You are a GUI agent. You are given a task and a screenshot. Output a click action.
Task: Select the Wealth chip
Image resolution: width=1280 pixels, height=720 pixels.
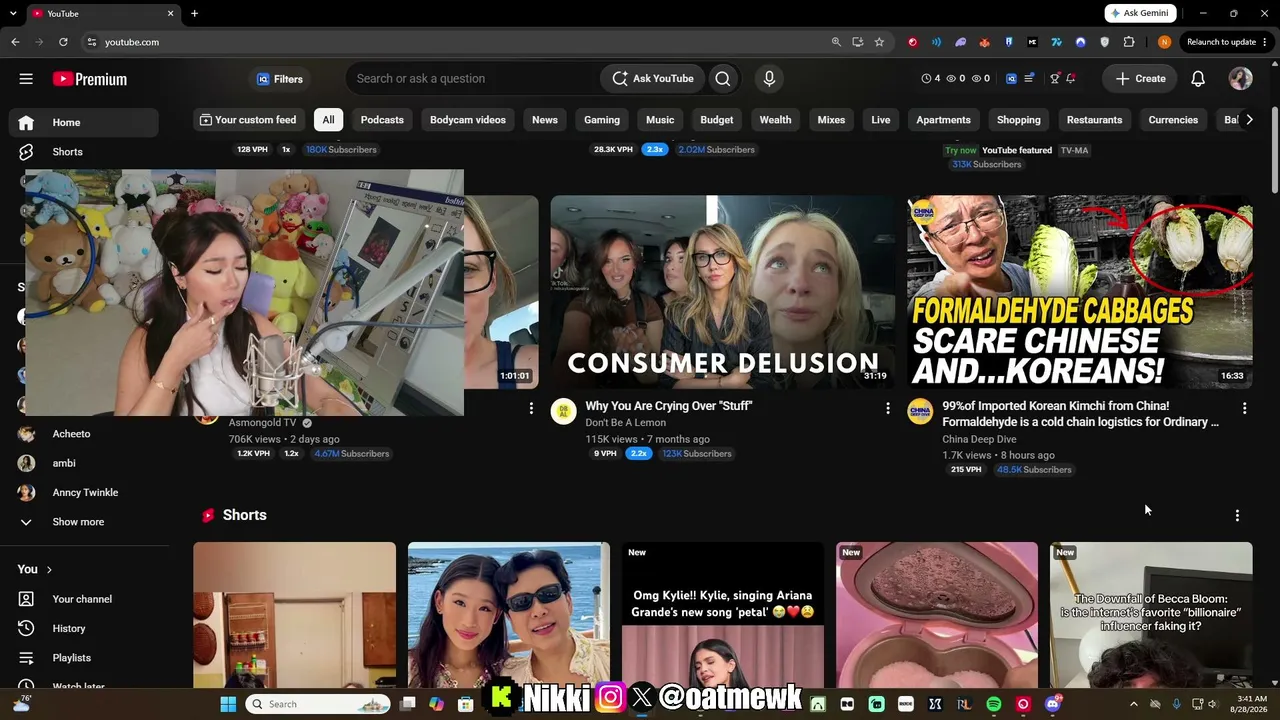775,120
